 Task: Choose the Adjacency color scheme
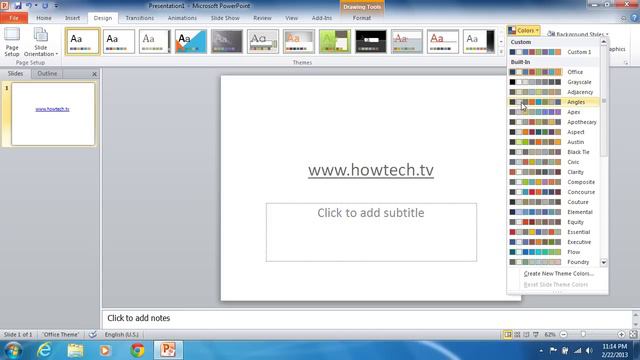click(553, 92)
